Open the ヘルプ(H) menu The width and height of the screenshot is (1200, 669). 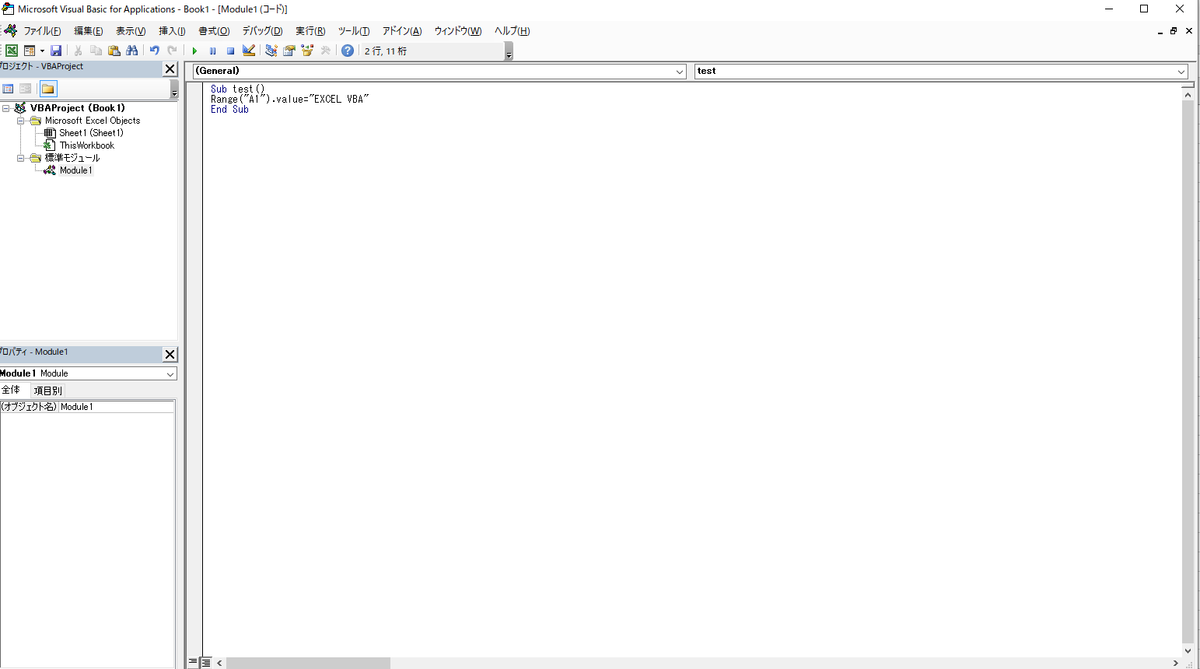(x=512, y=31)
